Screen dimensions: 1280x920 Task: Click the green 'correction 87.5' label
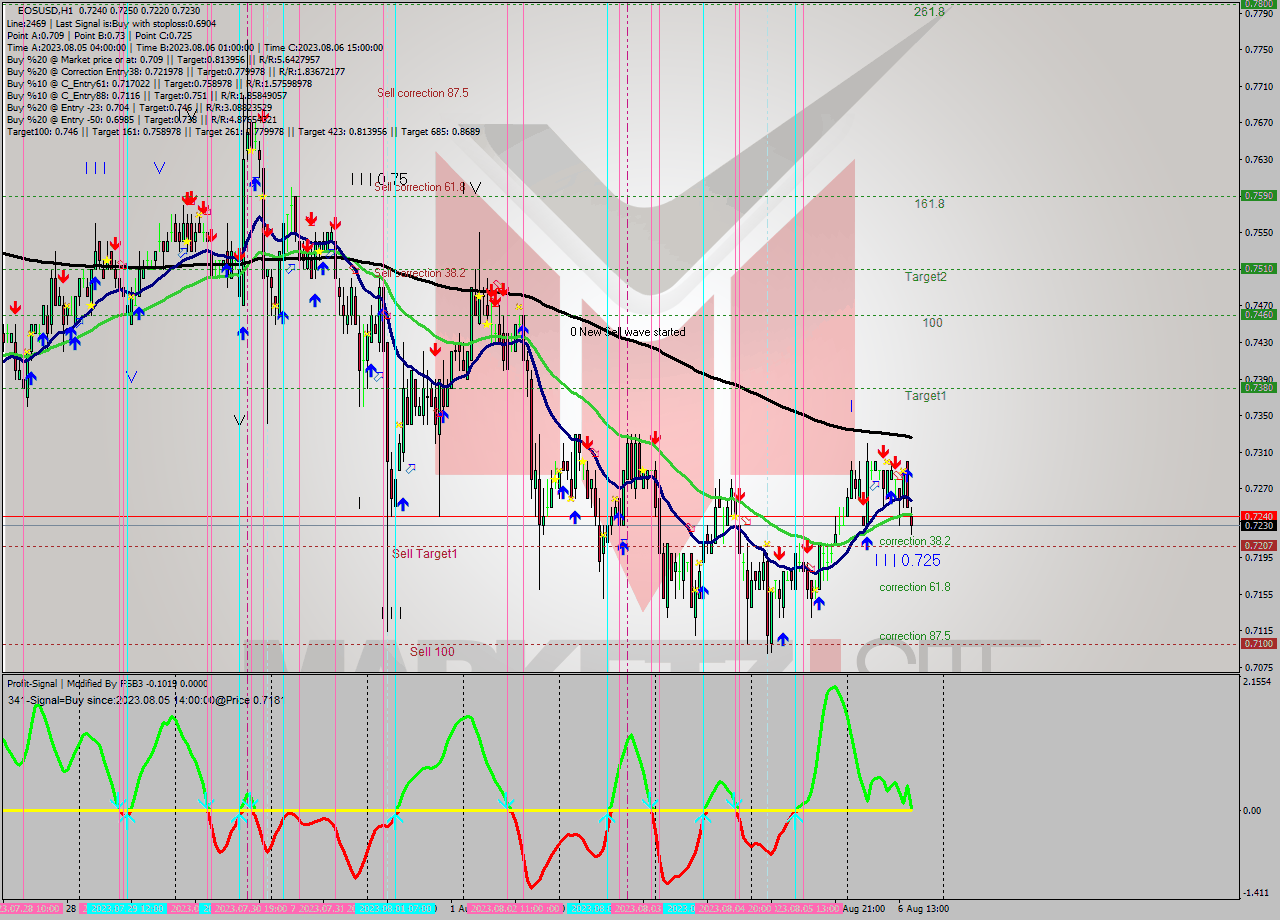[915, 636]
